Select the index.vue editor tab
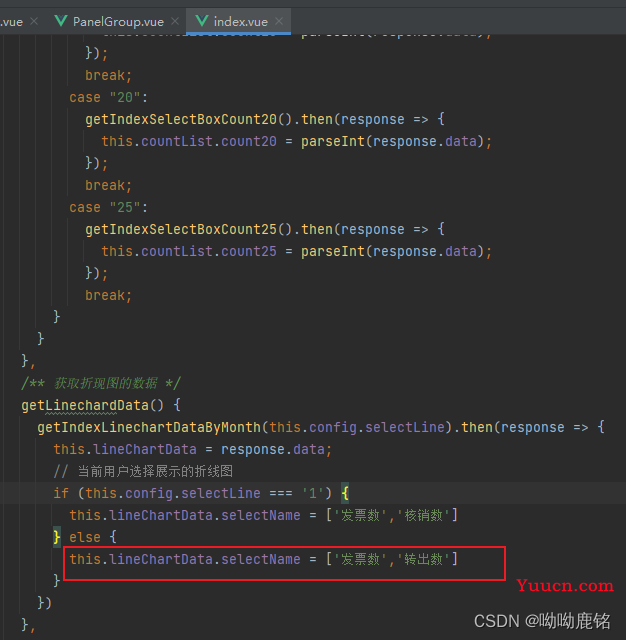This screenshot has height=640, width=626. pos(240,22)
